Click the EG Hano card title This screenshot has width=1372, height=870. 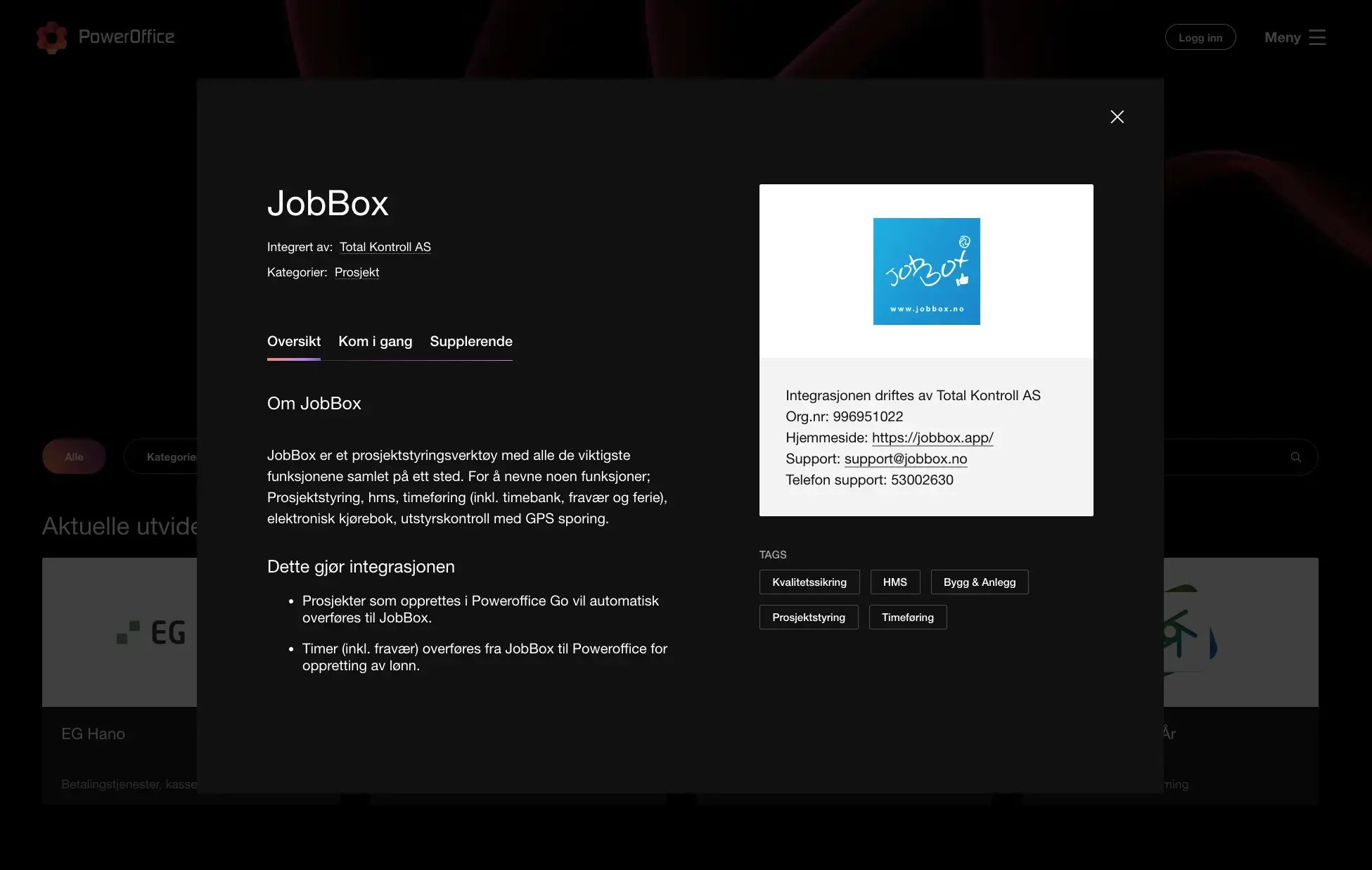tap(93, 734)
